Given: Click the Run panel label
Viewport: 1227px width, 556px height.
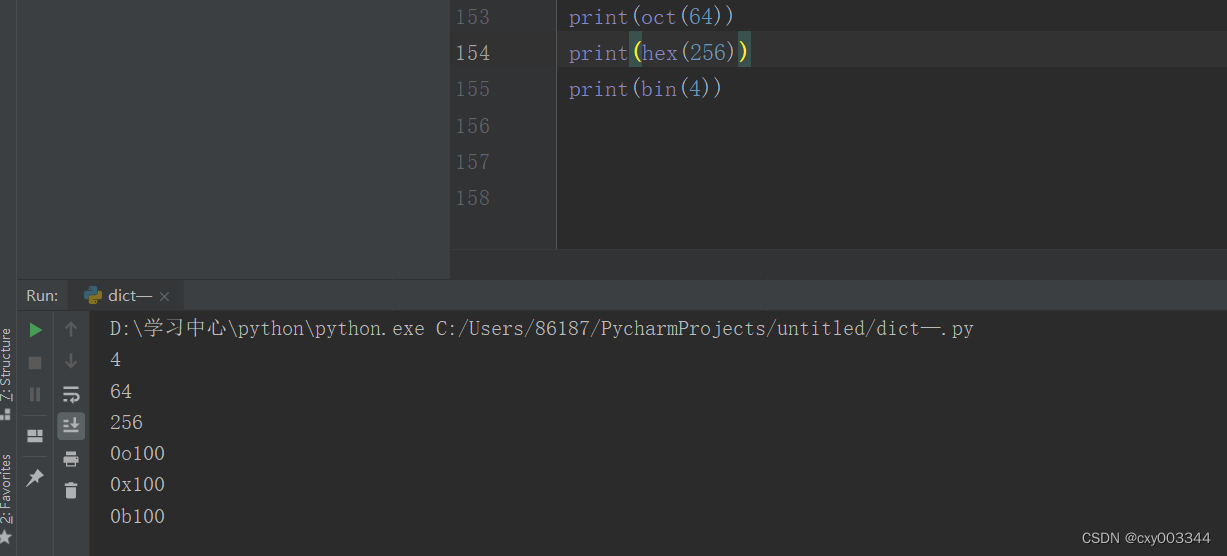Looking at the screenshot, I should 42,295.
